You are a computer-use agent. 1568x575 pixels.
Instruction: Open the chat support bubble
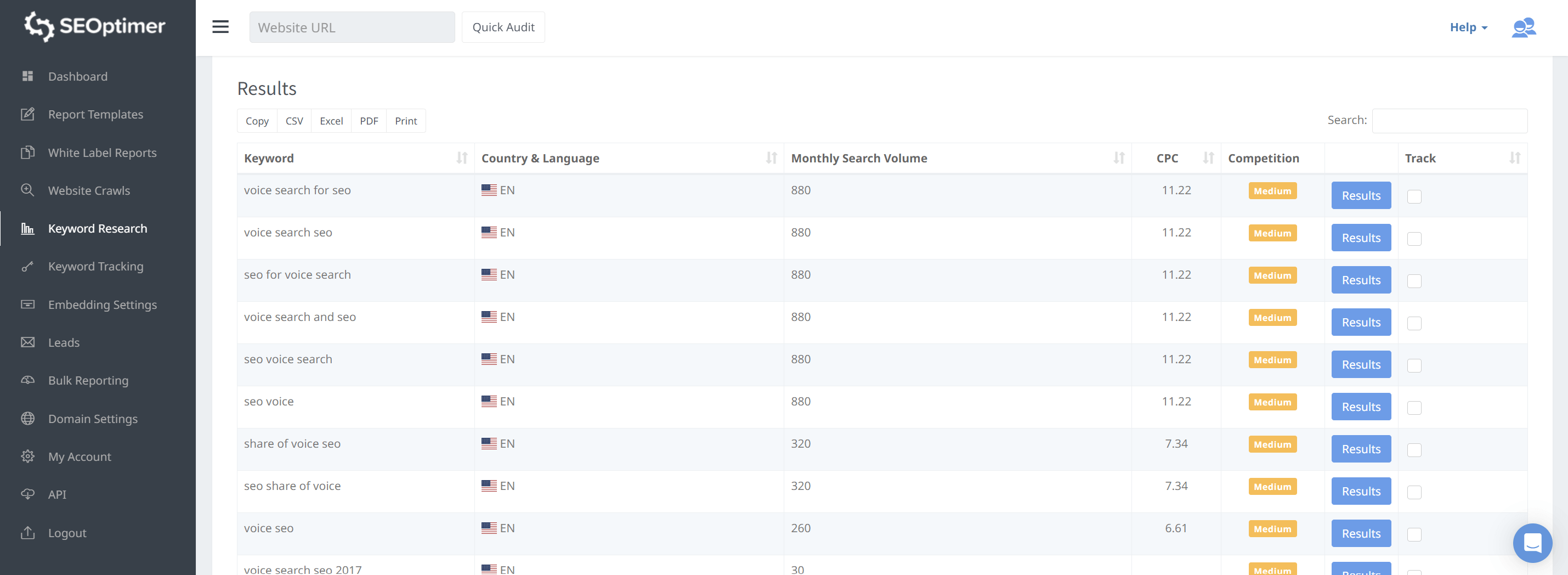pos(1532,542)
